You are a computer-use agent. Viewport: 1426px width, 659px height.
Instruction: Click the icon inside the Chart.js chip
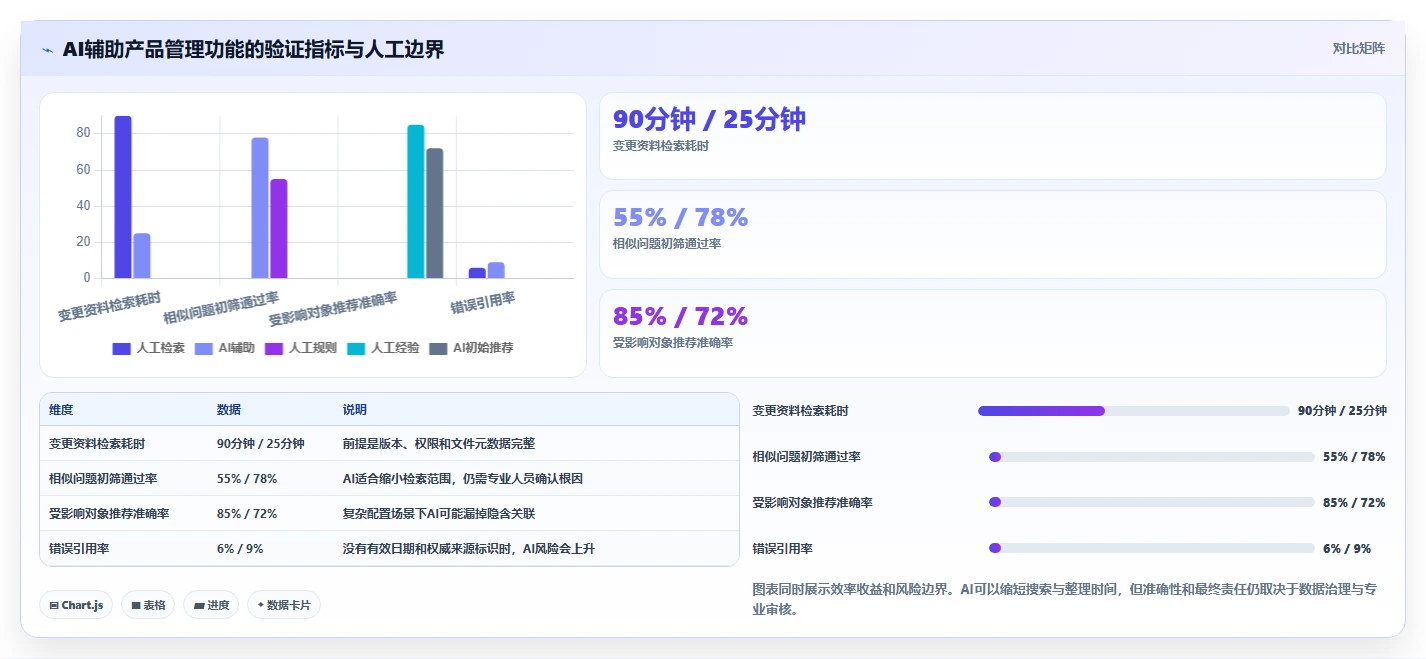click(x=54, y=605)
